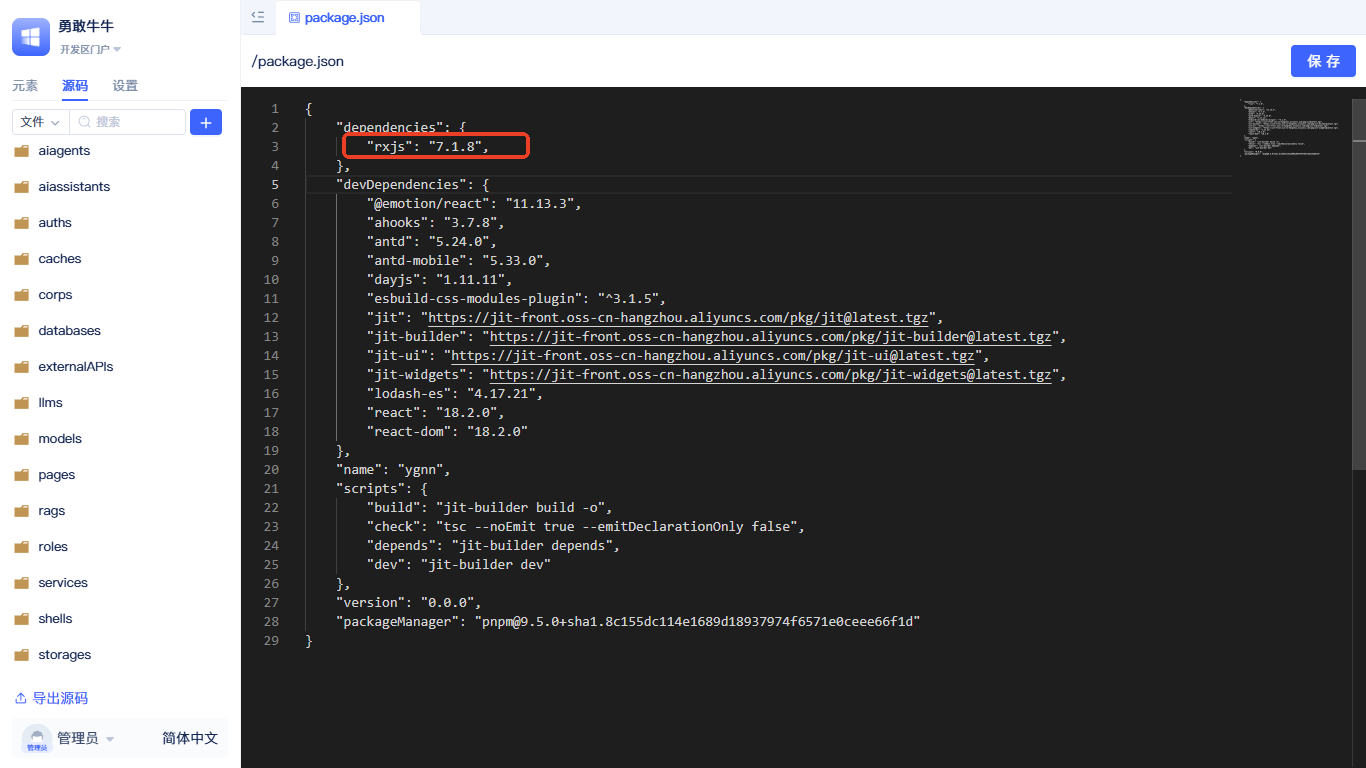
Task: Collapse the sidebar with the fold icon
Action: pos(258,17)
